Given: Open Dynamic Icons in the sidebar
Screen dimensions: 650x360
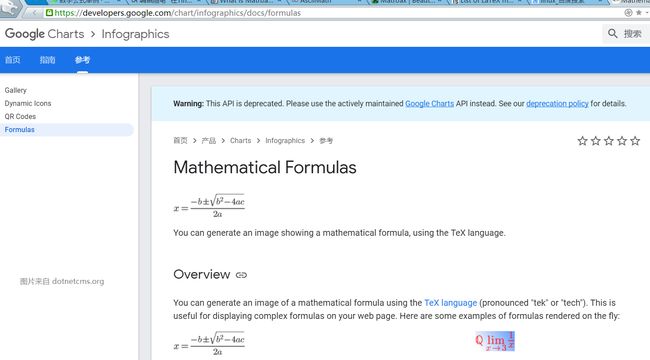Looking at the screenshot, I should pyautogui.click(x=28, y=103).
